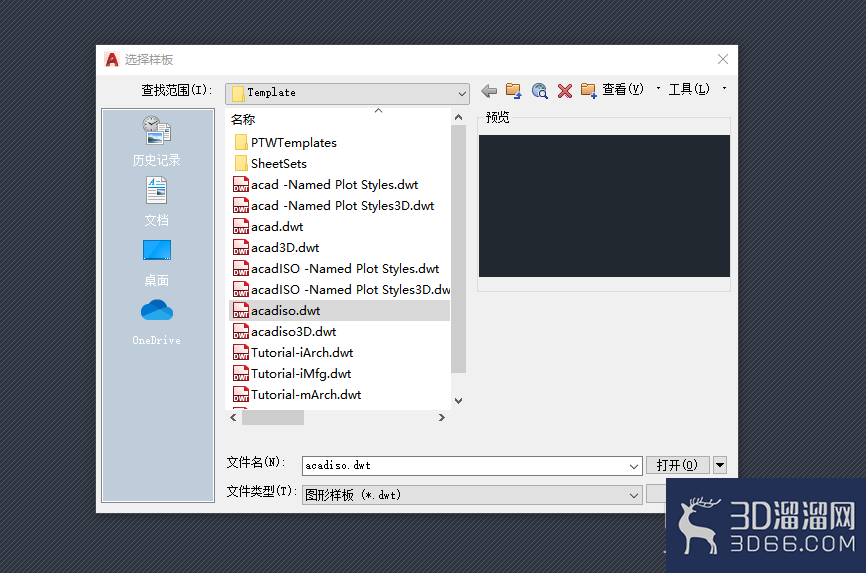Viewport: 866px width, 573px height.
Task: Open the History (历史记录) shortcut
Action: [x=157, y=141]
